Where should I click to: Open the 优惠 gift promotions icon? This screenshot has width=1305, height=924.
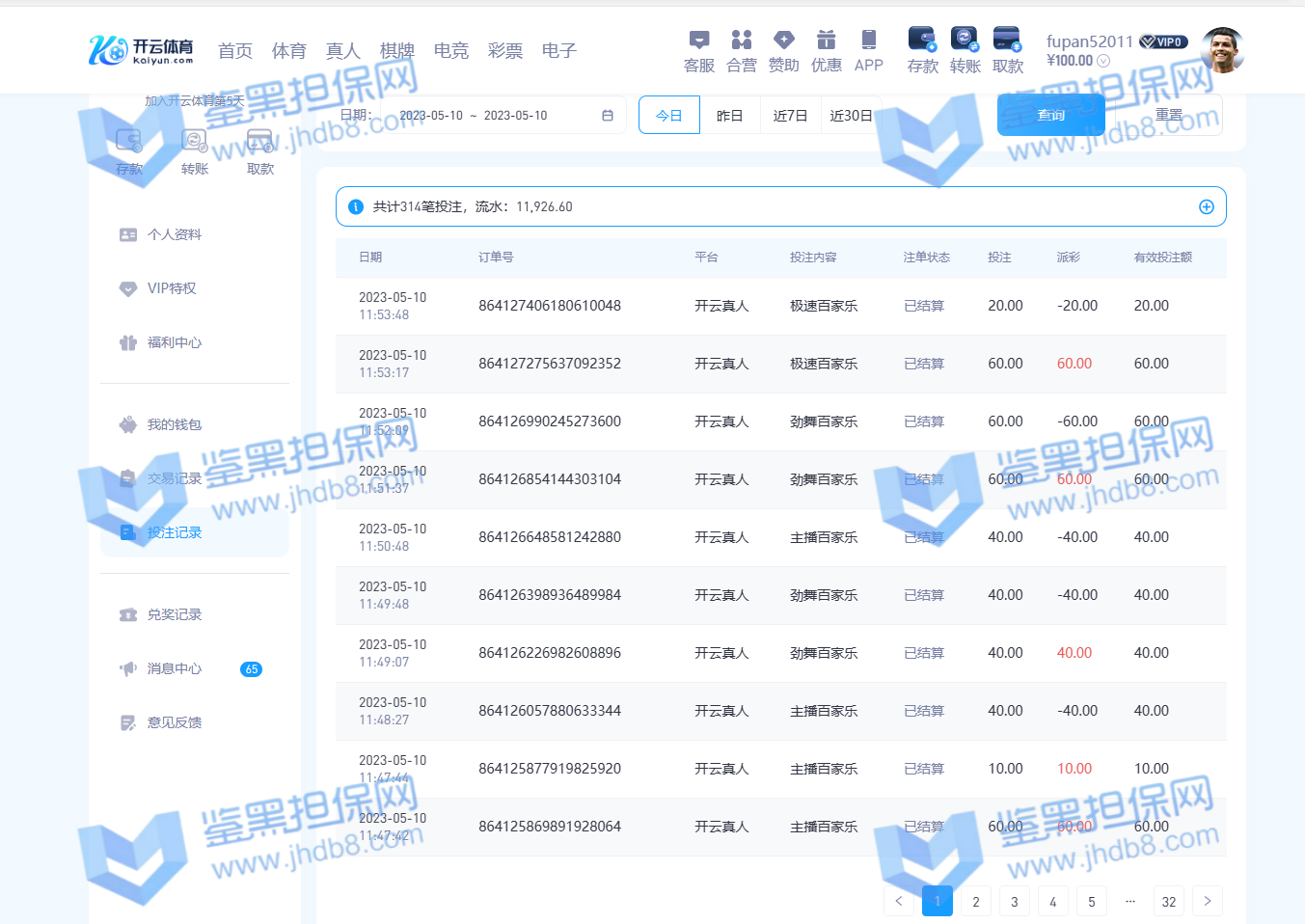(x=827, y=41)
